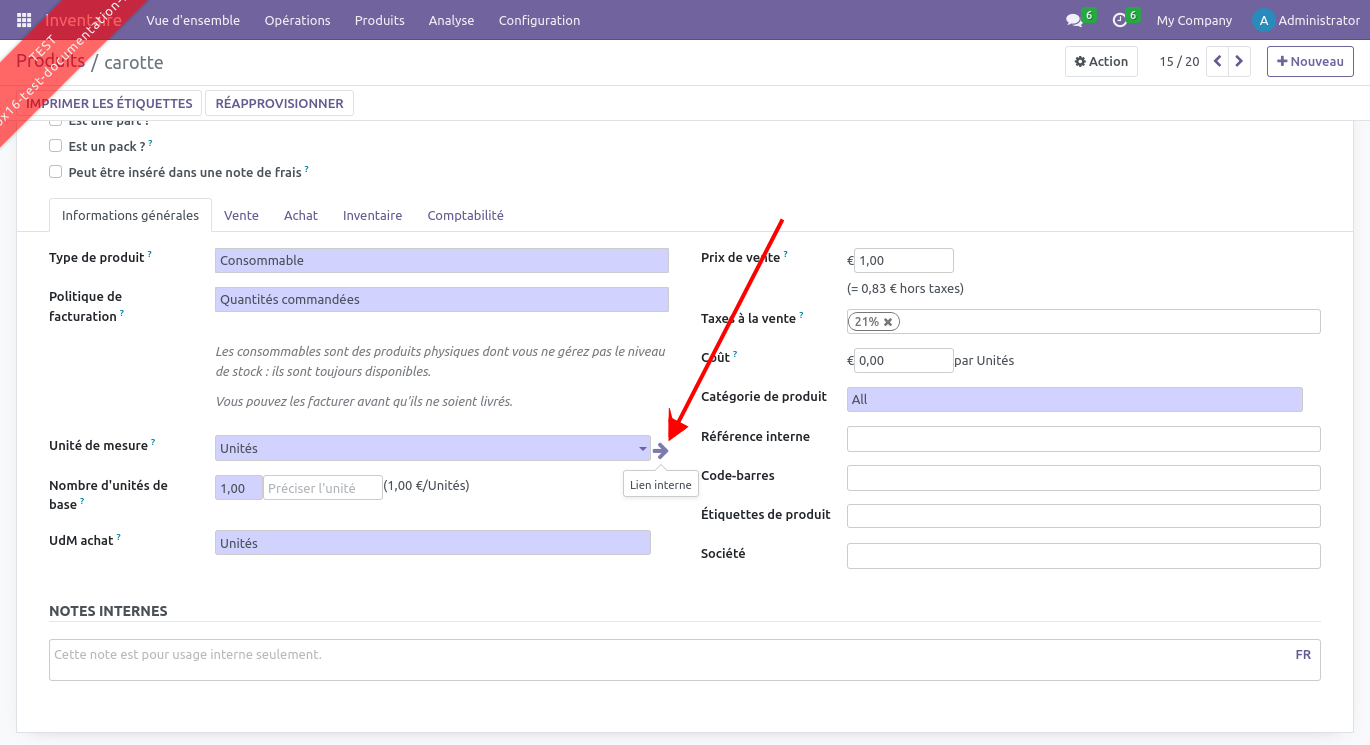
Task: Open internal link arrow for Unité de mesure
Action: click(x=660, y=450)
